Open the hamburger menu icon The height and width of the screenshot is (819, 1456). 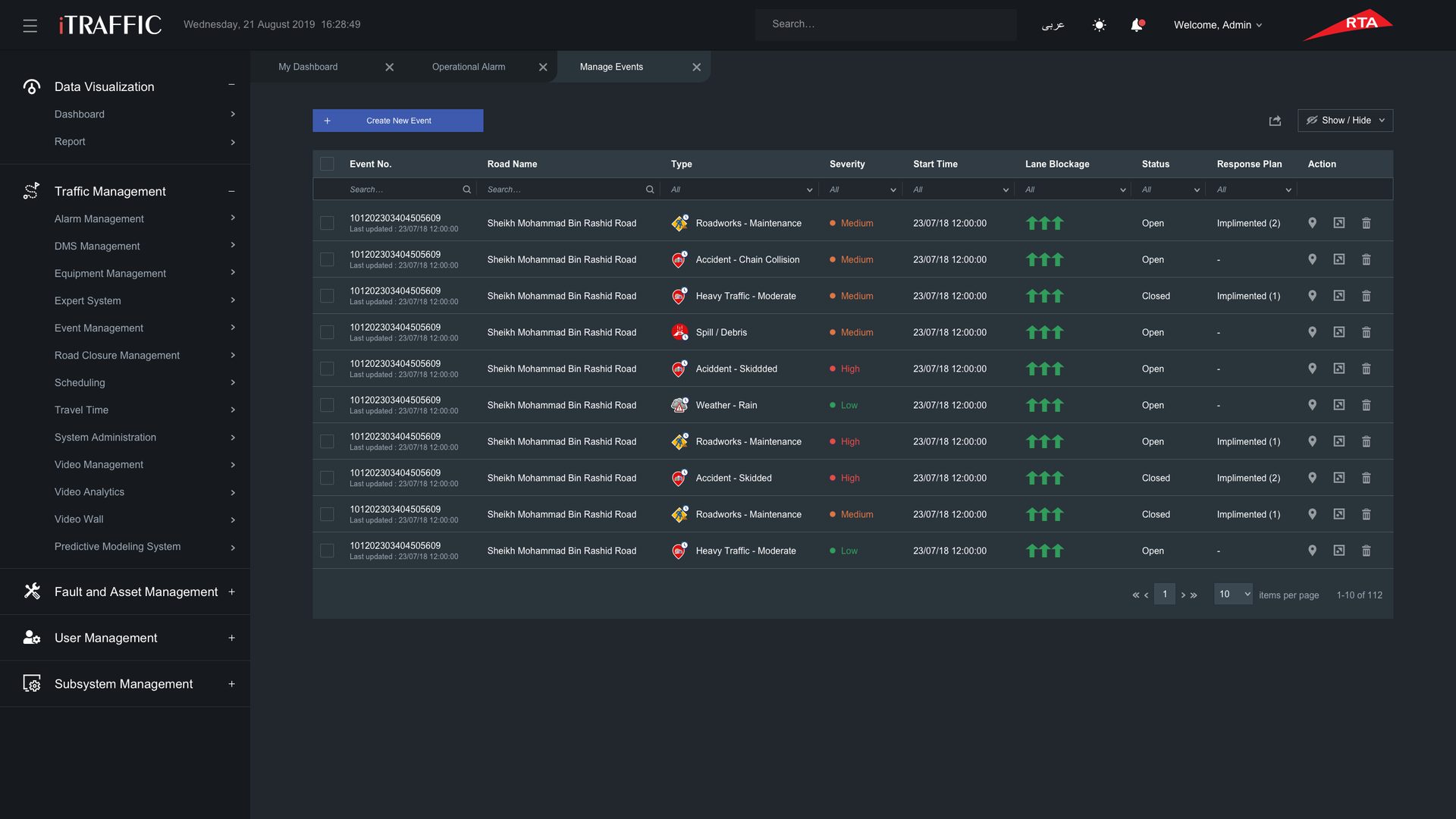(x=30, y=26)
